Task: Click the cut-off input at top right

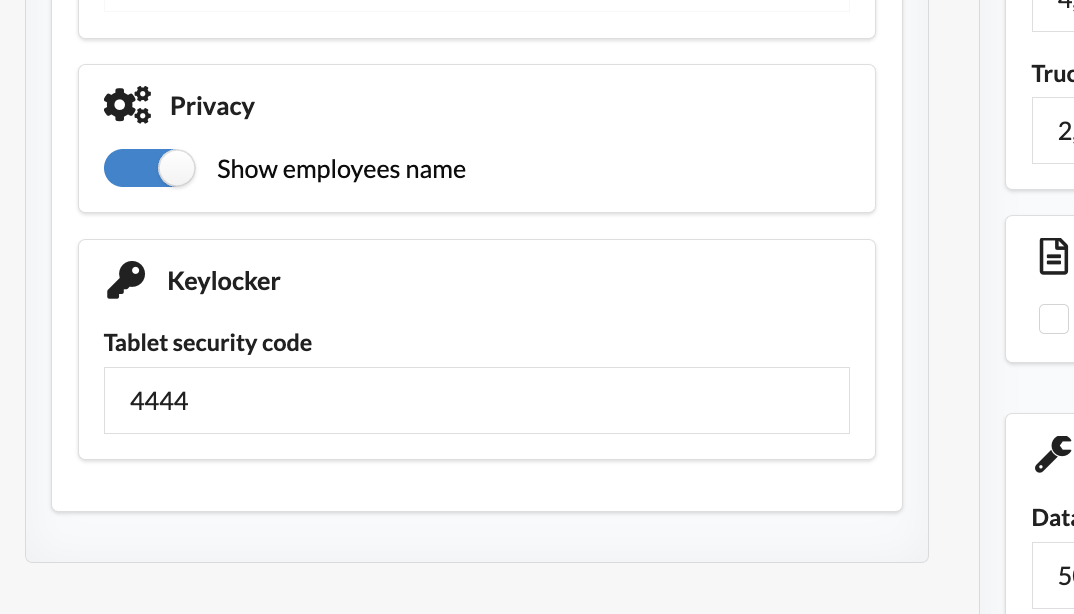Action: click(1054, 12)
